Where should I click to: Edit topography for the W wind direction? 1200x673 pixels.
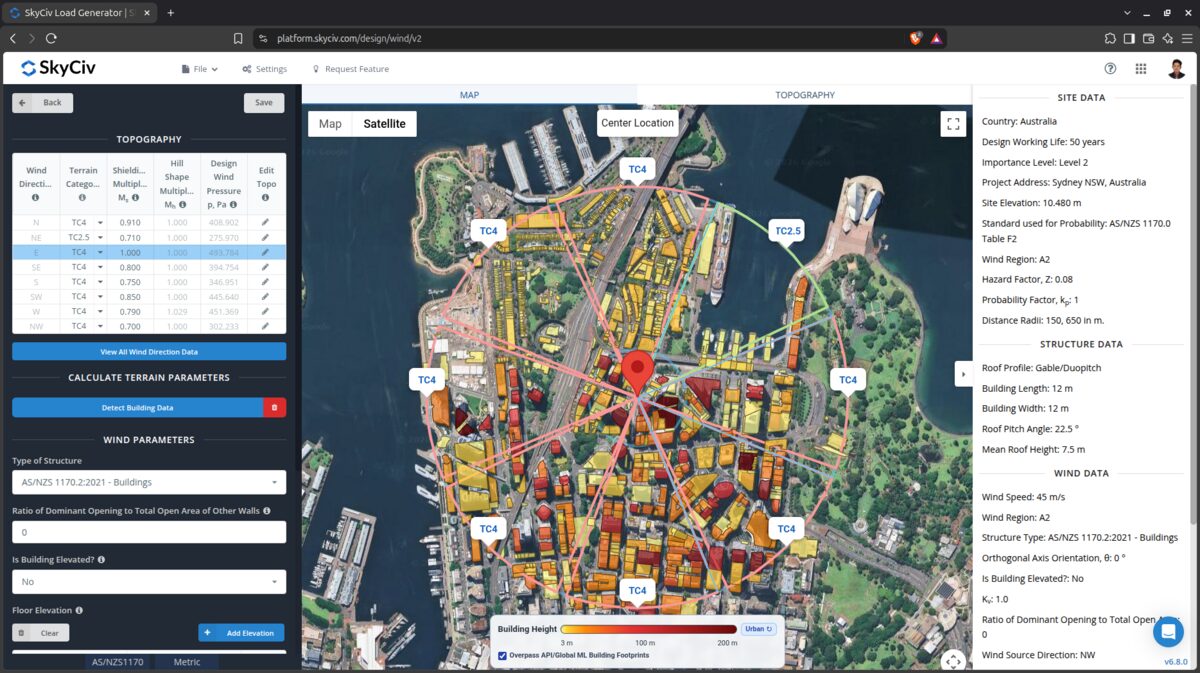(265, 312)
